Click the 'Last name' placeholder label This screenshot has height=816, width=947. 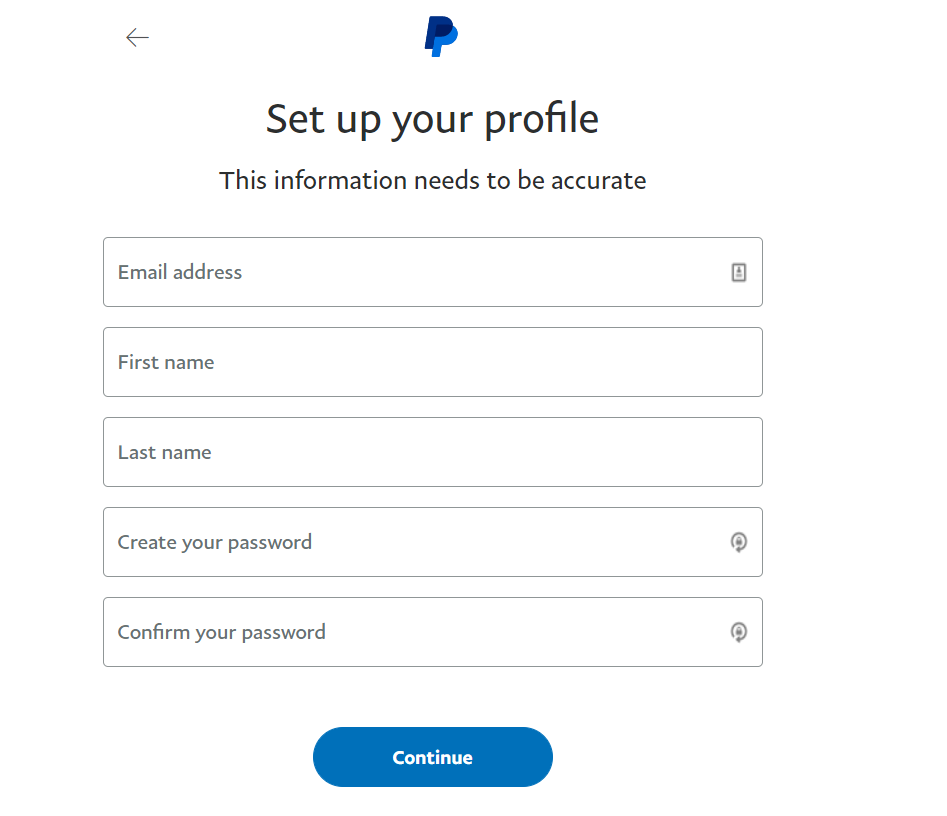click(165, 452)
